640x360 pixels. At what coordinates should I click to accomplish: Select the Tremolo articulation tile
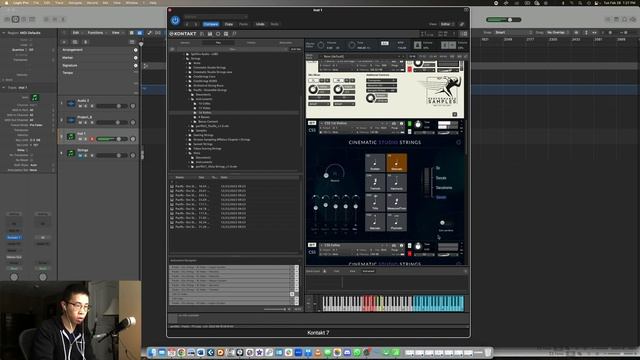(x=375, y=182)
